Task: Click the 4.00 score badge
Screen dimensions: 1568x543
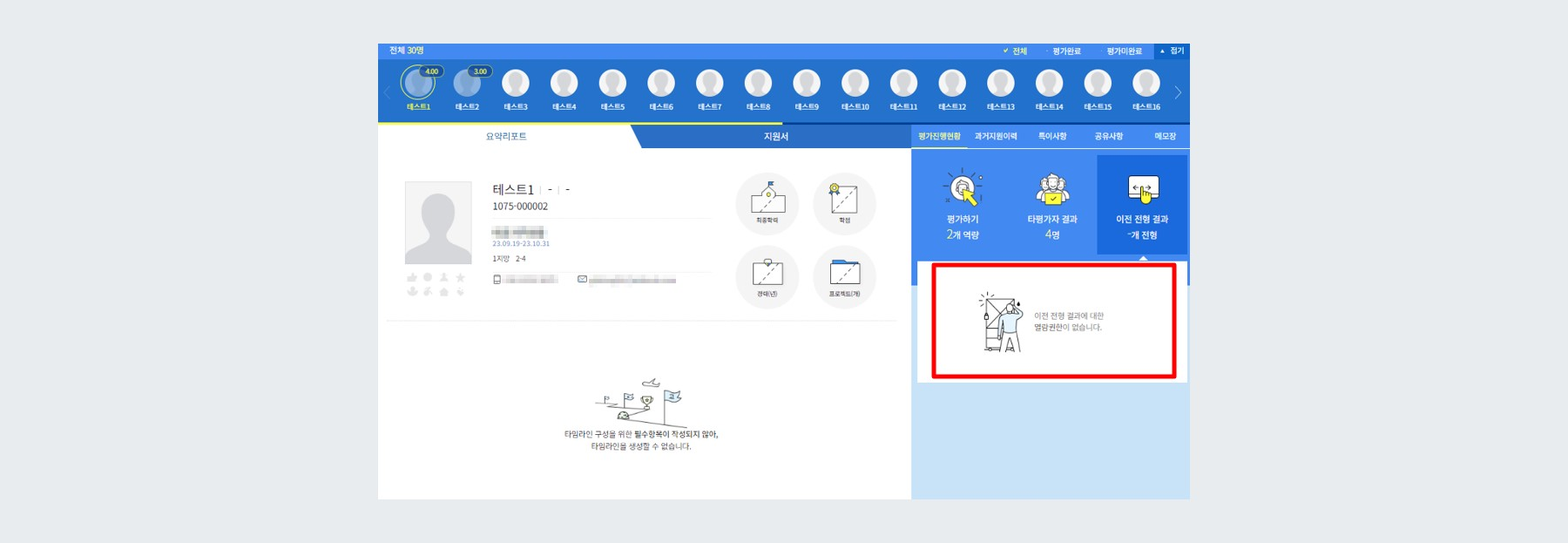Action: point(431,71)
